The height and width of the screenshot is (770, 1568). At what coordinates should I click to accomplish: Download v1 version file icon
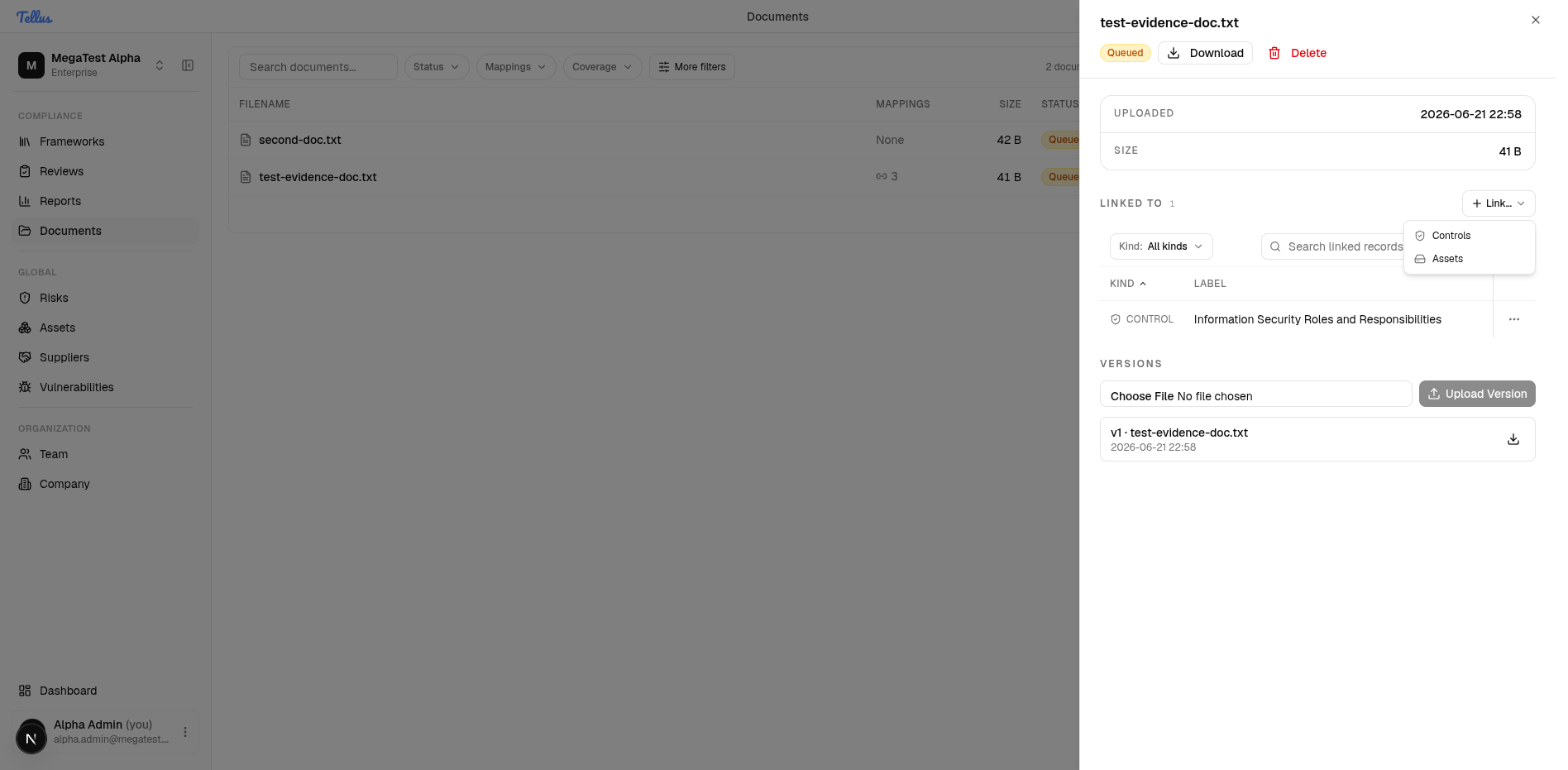coord(1513,439)
